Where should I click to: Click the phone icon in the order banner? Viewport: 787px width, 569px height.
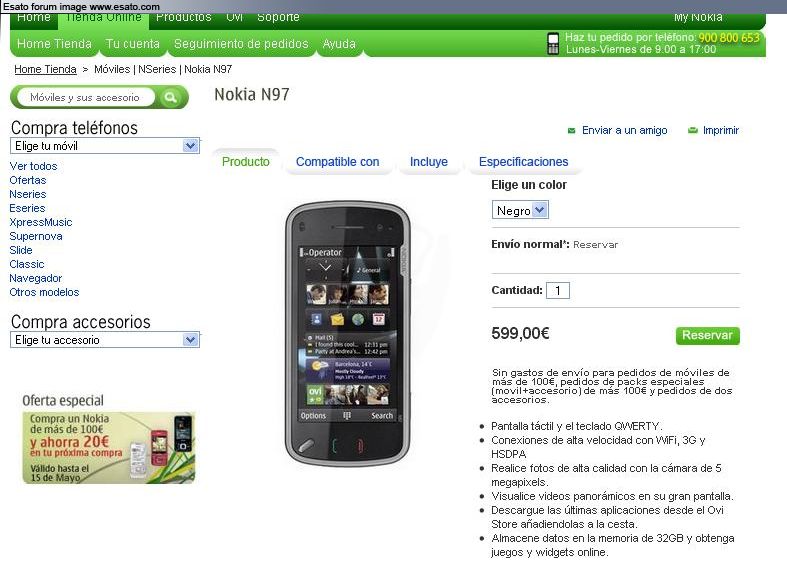click(x=553, y=44)
